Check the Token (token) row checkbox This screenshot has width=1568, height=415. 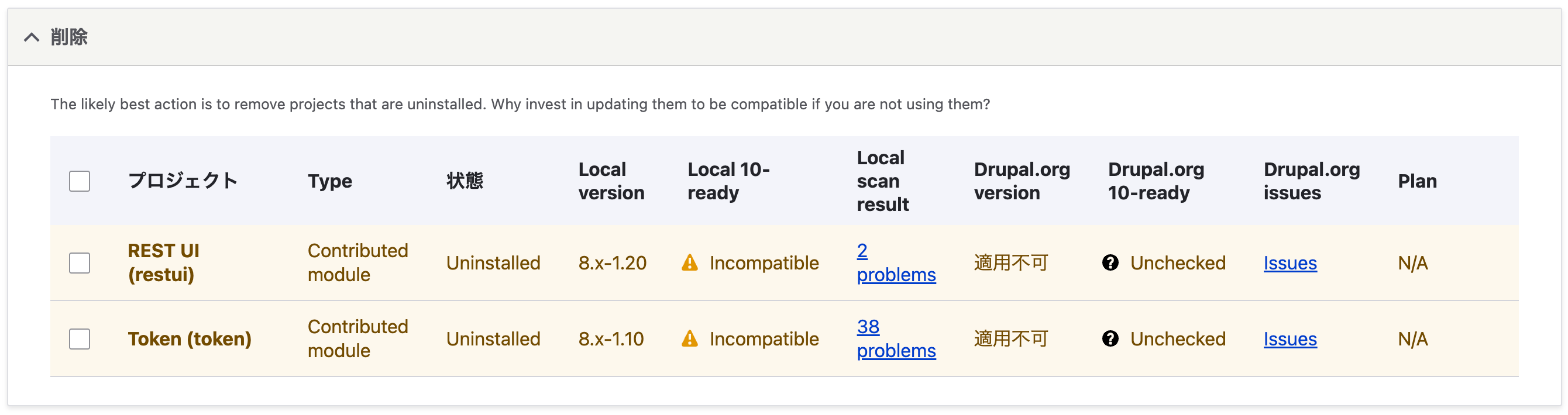click(80, 339)
